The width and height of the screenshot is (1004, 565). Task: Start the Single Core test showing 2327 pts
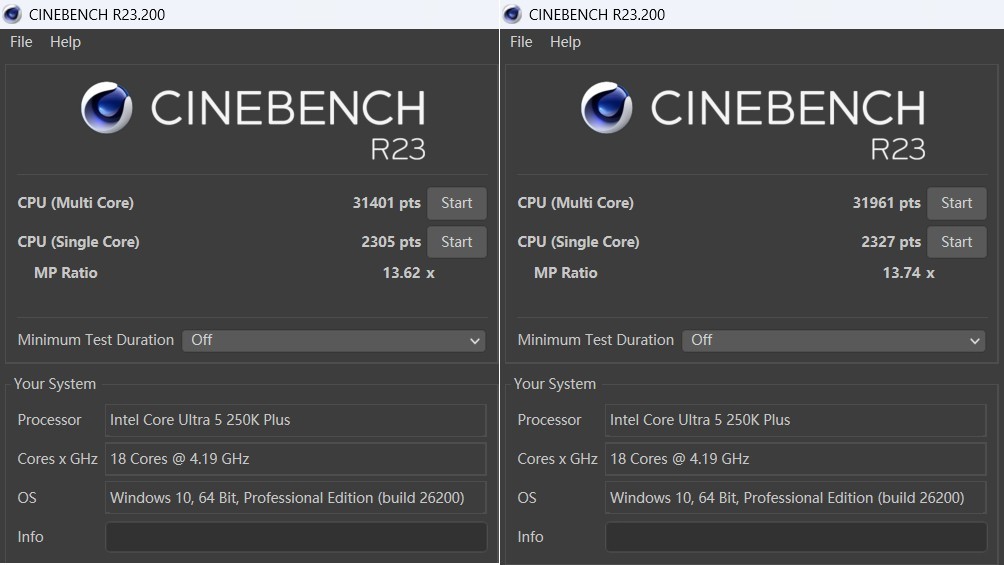956,242
